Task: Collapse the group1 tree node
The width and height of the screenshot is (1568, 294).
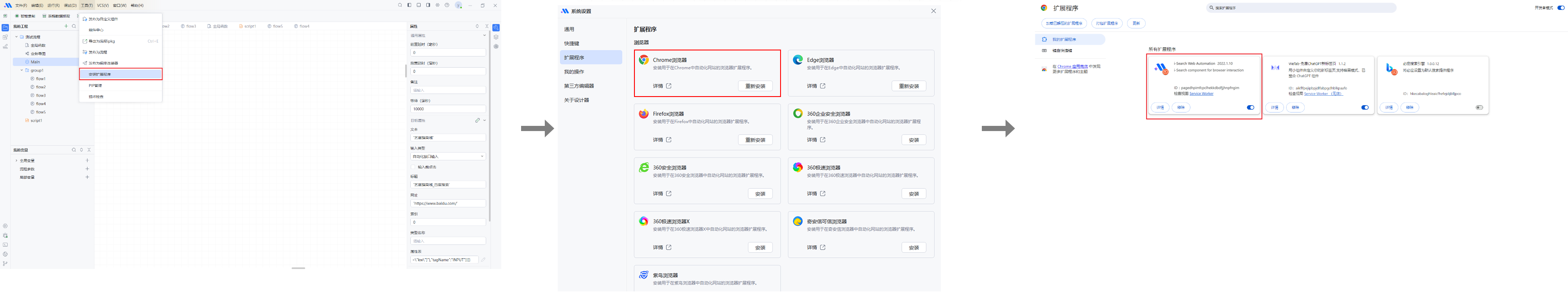Action: pyautogui.click(x=22, y=71)
